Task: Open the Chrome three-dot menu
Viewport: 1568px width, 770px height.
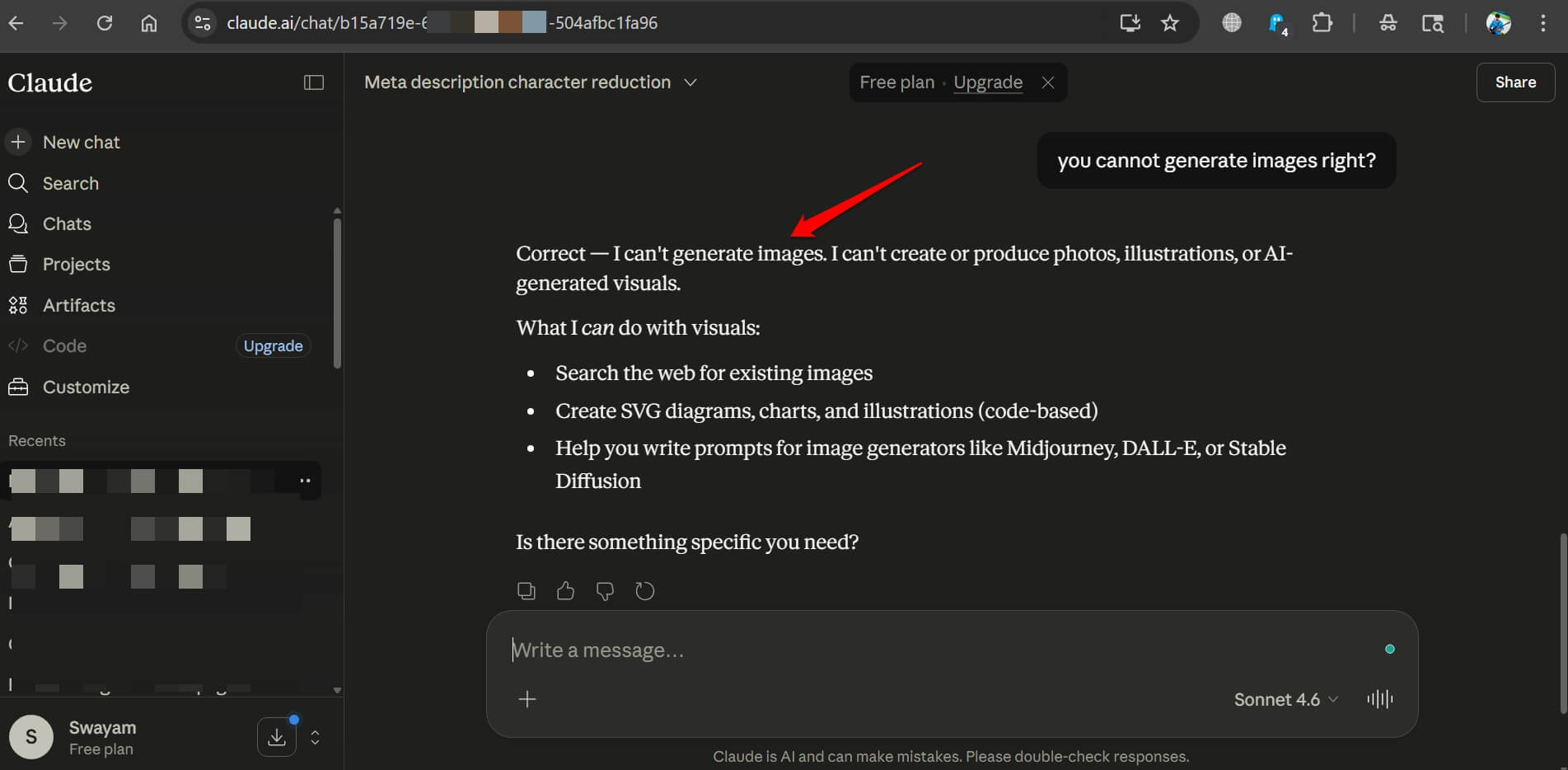Action: 1543,23
